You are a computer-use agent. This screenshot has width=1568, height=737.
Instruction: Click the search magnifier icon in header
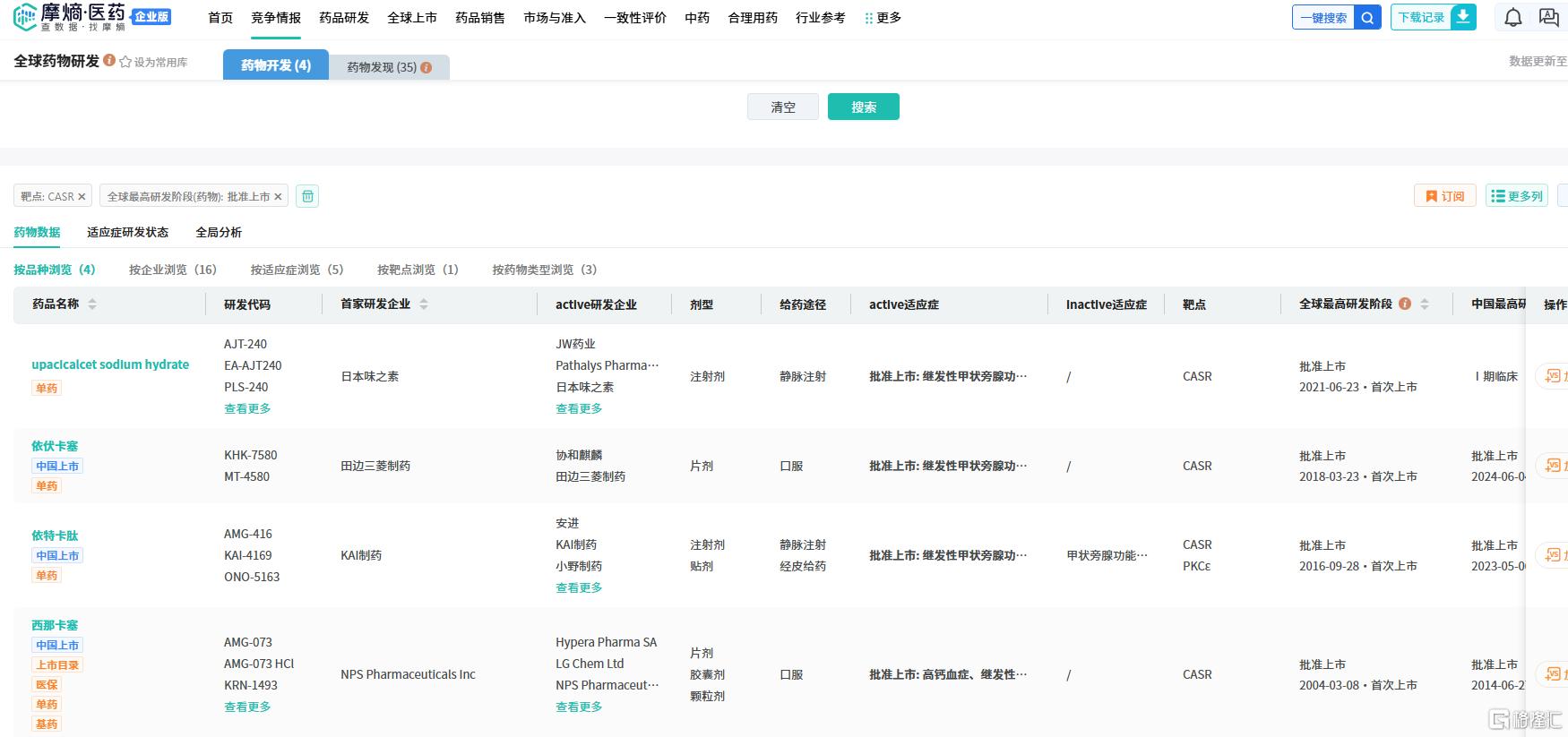1367,18
